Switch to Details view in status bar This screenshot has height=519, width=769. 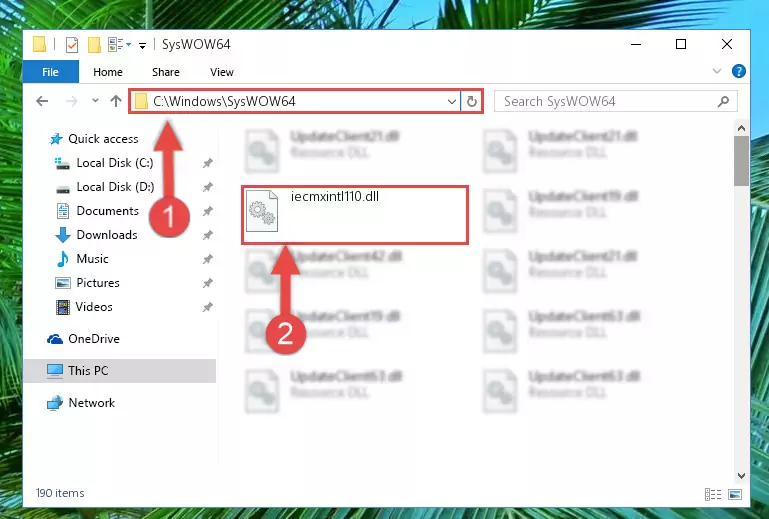click(713, 494)
